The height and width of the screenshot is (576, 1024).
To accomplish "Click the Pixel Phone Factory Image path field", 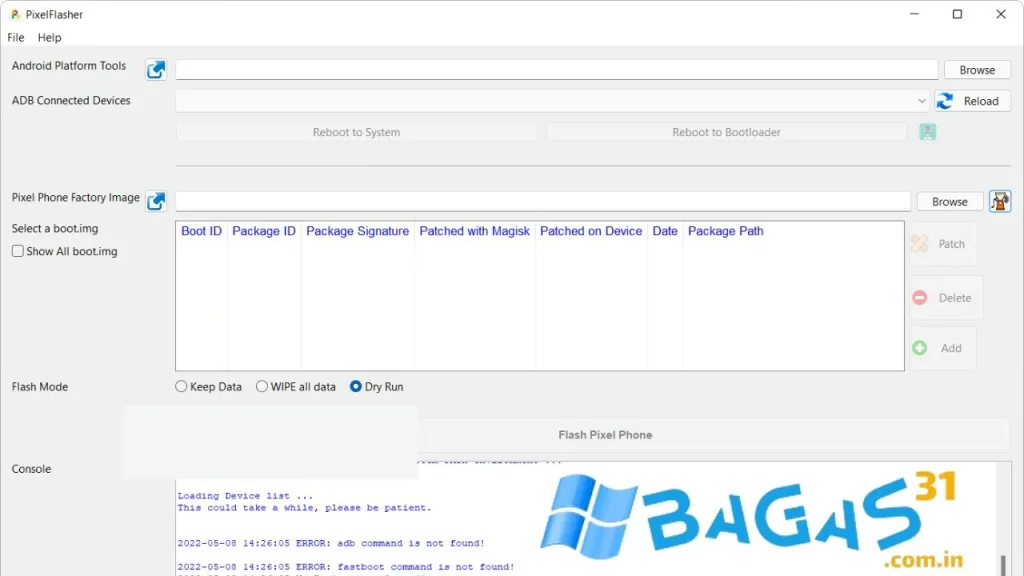I will pos(543,201).
